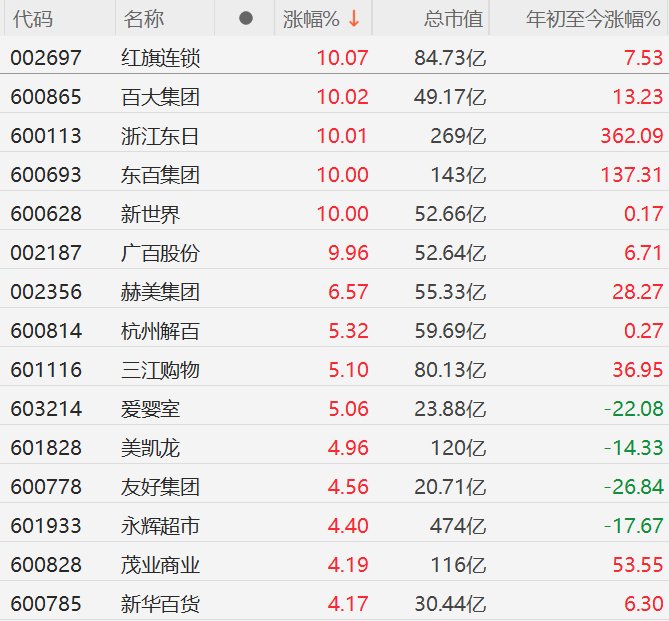Image resolution: width=669 pixels, height=621 pixels.
Task: Sort by the 名称 column header
Action: 144,19
